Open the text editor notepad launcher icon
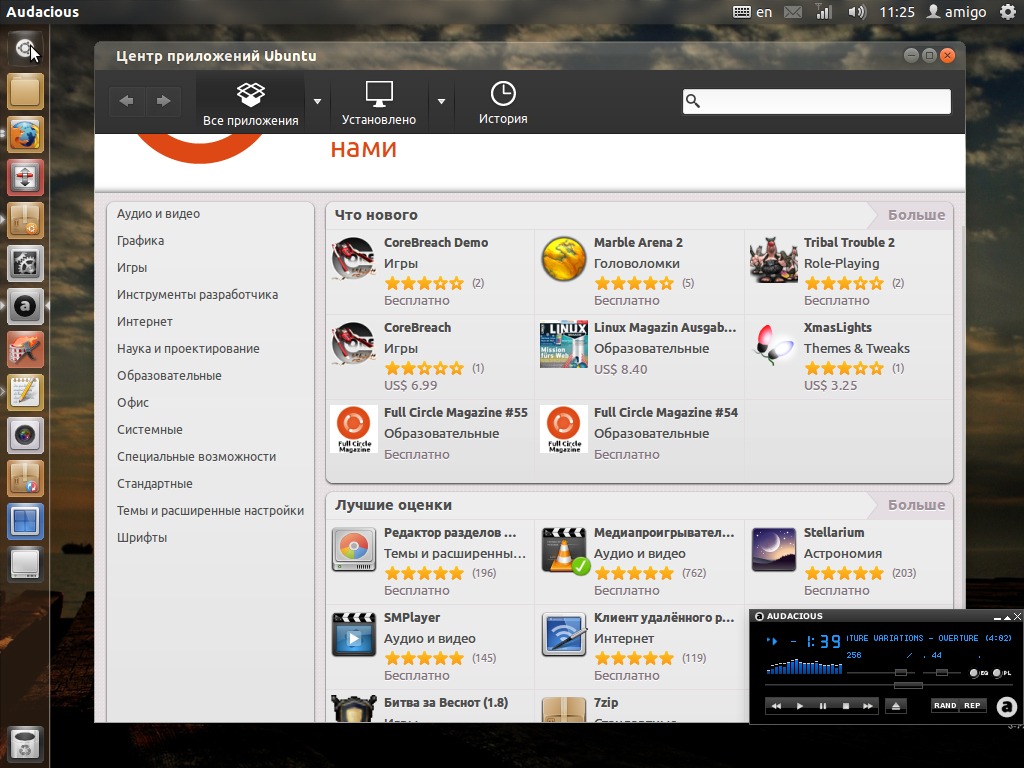 25,392
